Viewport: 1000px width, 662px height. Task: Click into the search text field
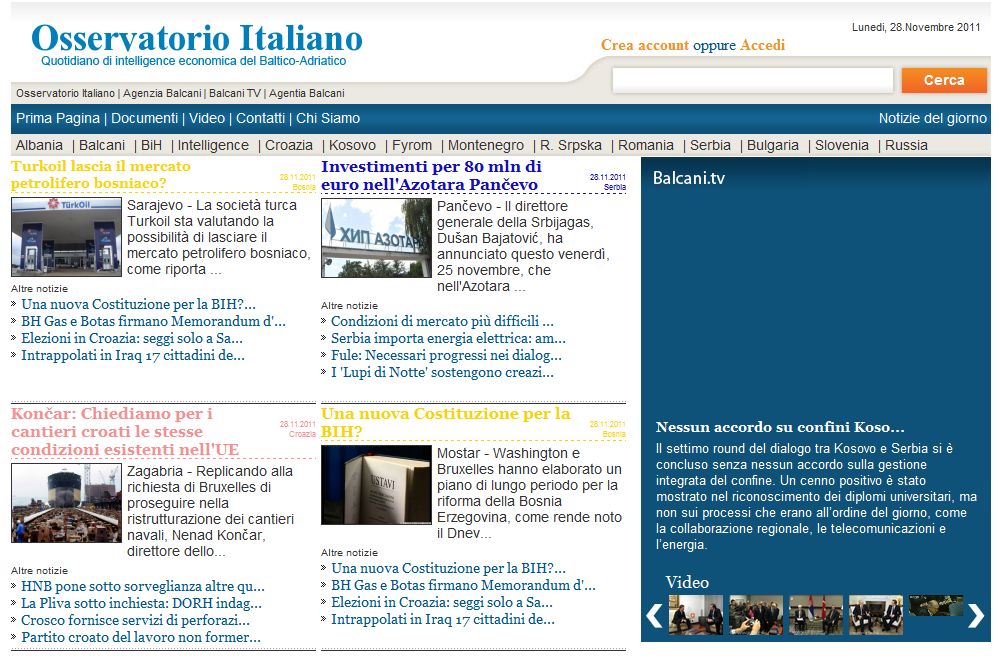(752, 80)
